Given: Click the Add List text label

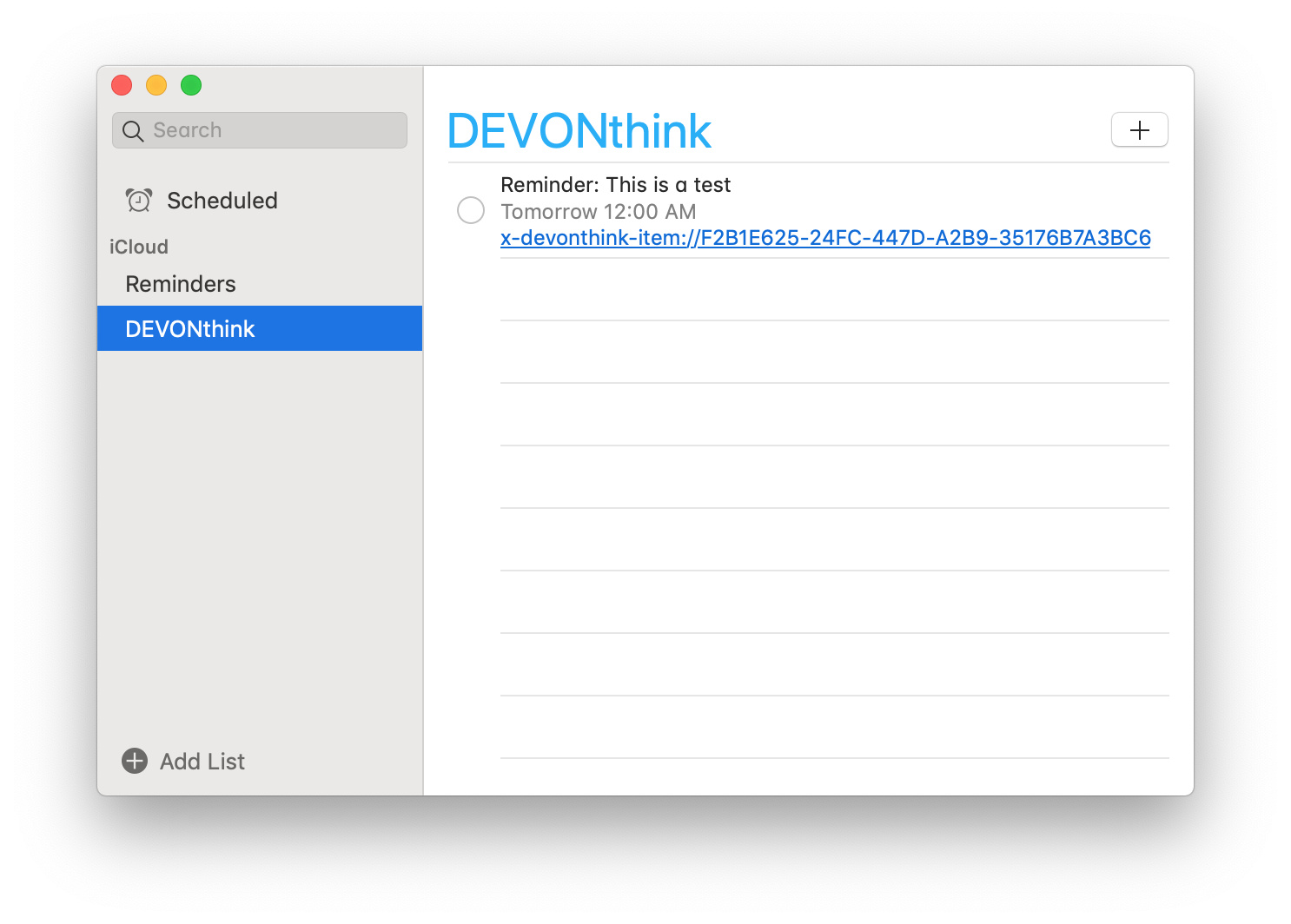Looking at the screenshot, I should point(202,762).
